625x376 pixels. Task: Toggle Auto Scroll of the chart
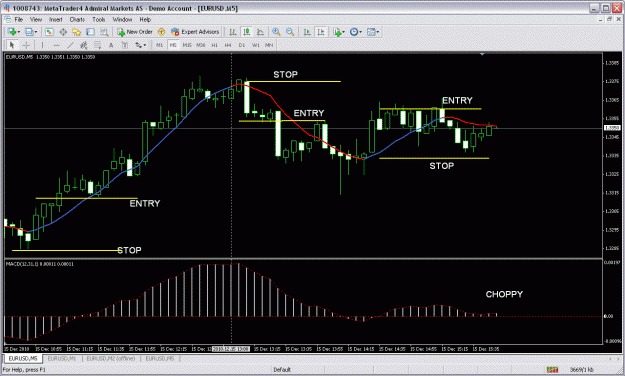(x=307, y=32)
